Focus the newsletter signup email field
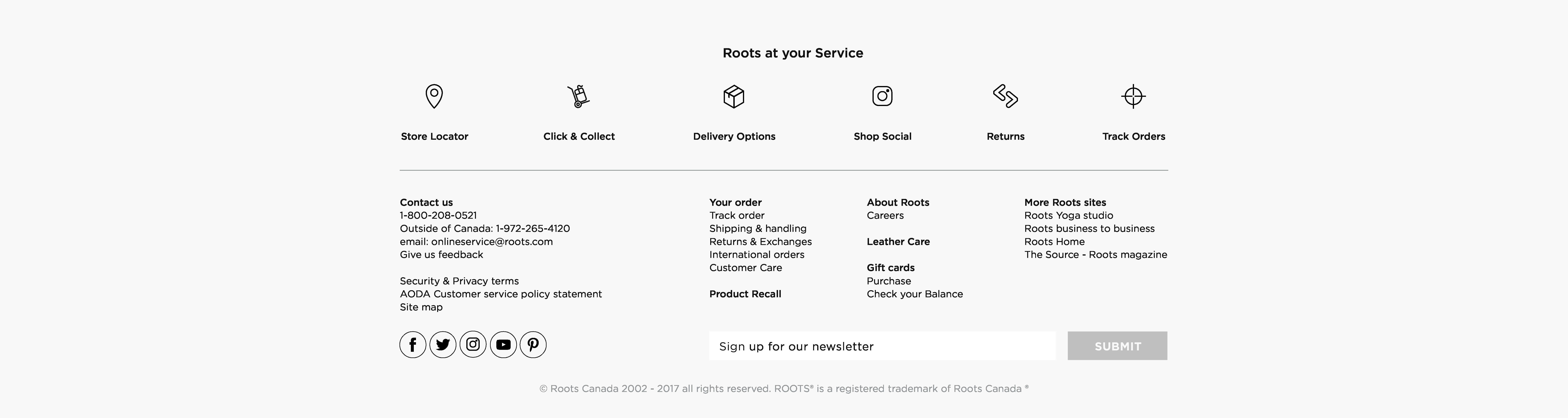1568x418 pixels. (882, 346)
